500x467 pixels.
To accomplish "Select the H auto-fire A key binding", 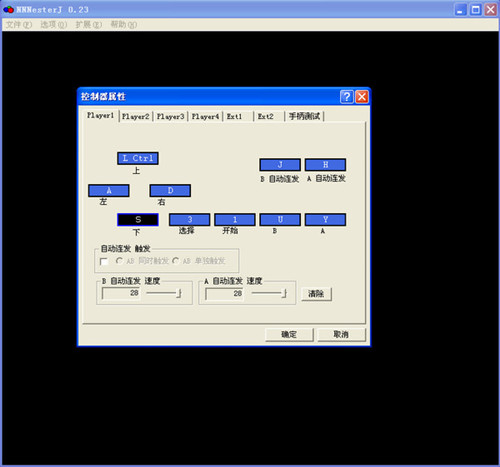I will coord(325,165).
